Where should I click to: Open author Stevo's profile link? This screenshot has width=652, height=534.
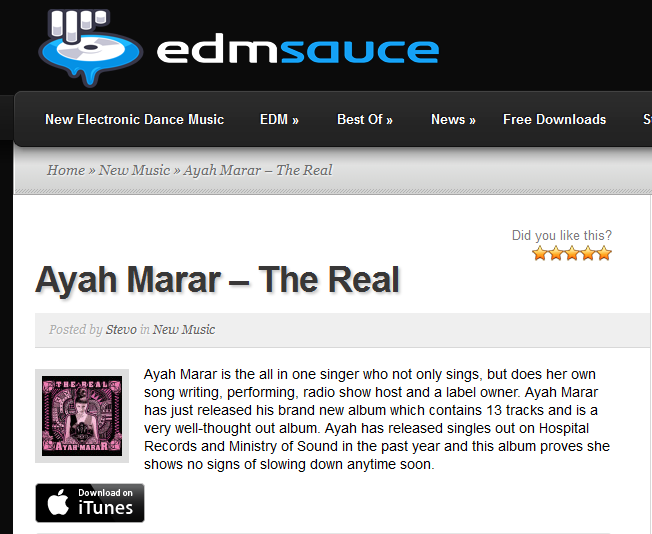(x=121, y=329)
